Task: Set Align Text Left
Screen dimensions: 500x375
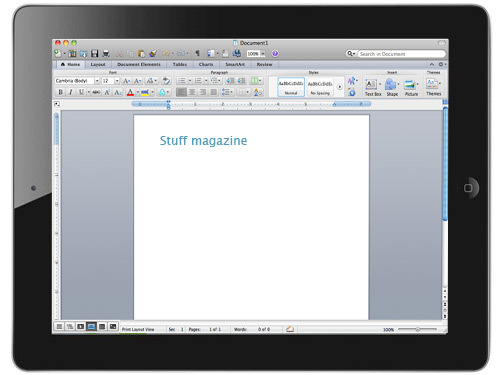Action: click(x=181, y=92)
